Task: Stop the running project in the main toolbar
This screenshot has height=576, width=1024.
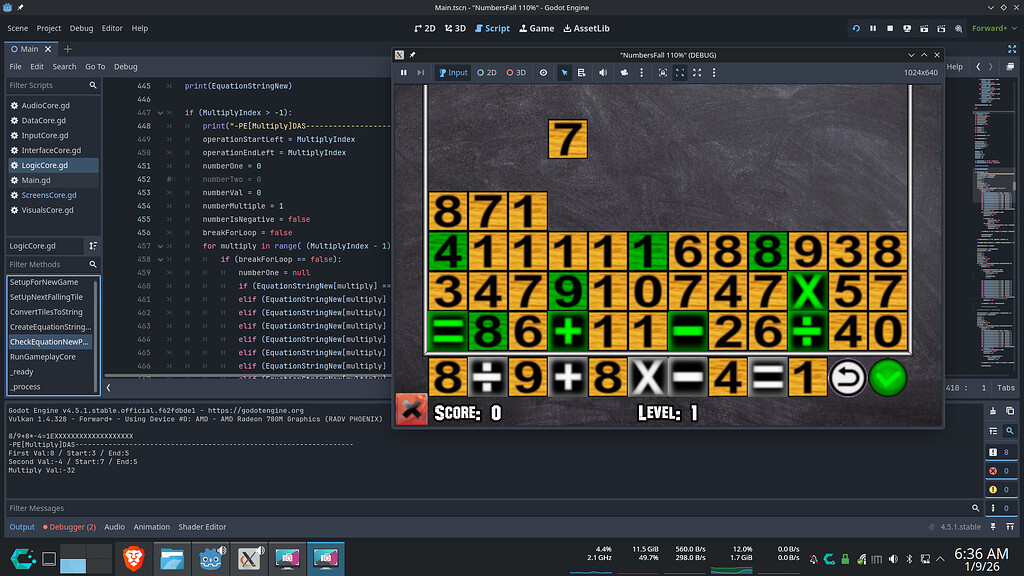Action: 889,28
